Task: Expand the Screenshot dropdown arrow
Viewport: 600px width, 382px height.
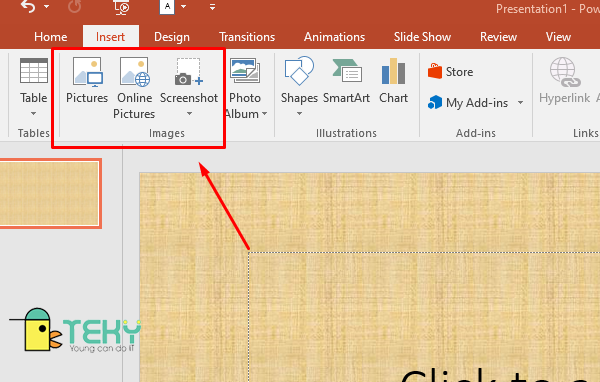Action: point(189,114)
